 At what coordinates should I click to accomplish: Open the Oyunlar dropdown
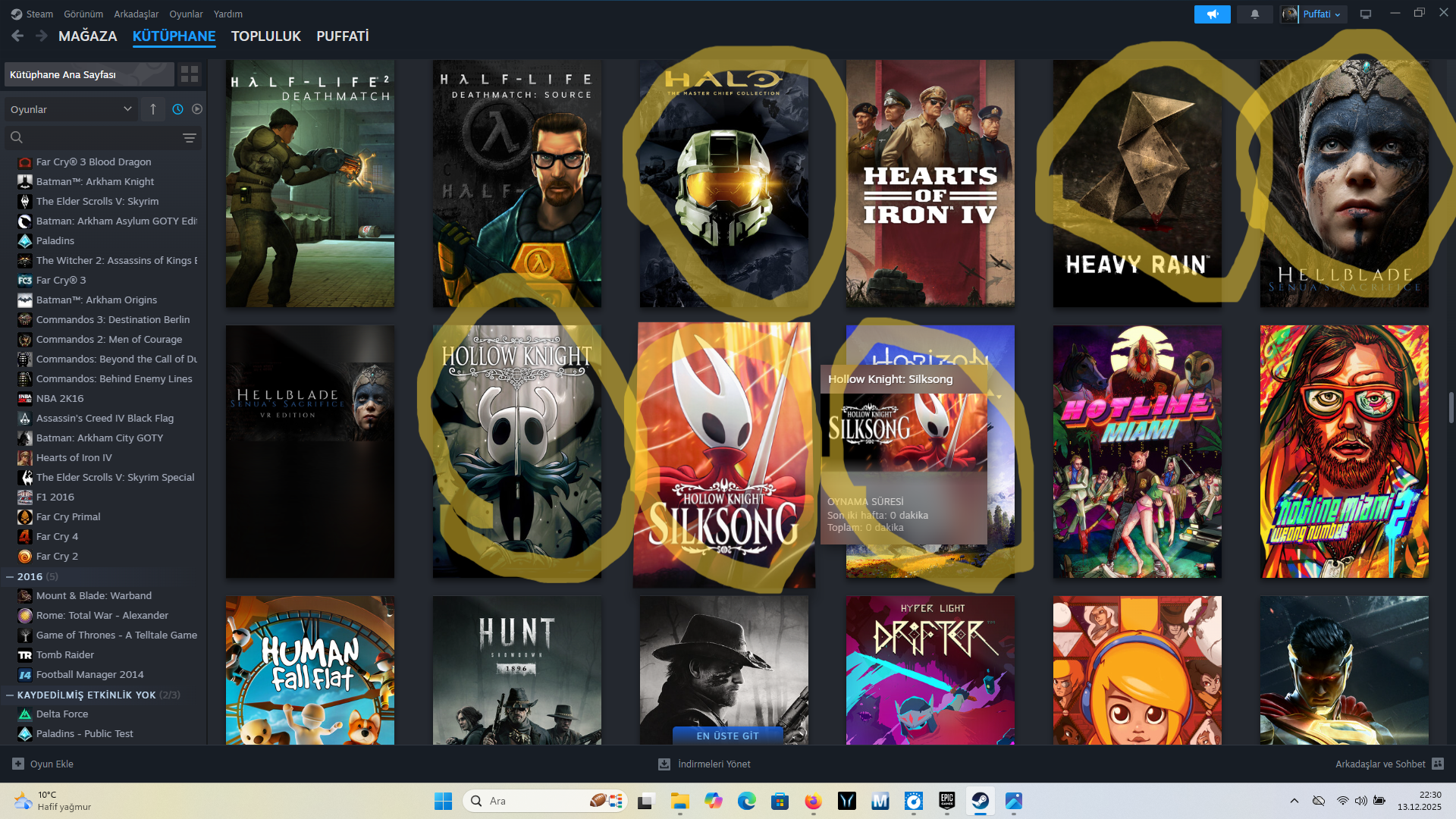click(71, 109)
